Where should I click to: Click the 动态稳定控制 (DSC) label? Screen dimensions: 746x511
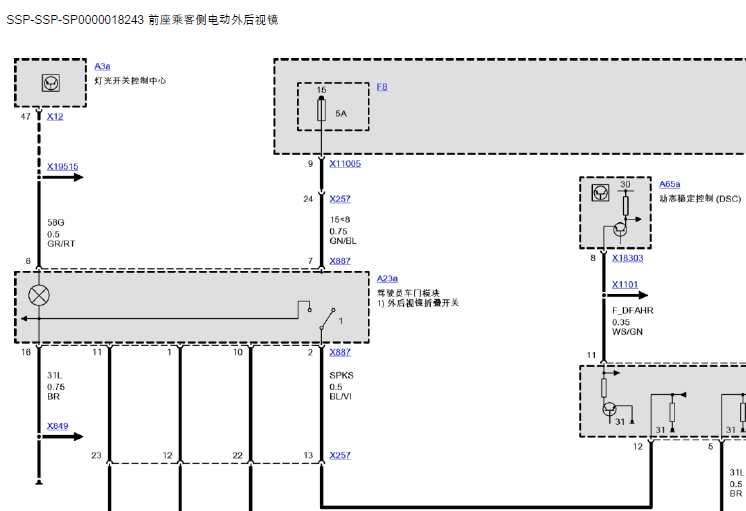coord(700,198)
